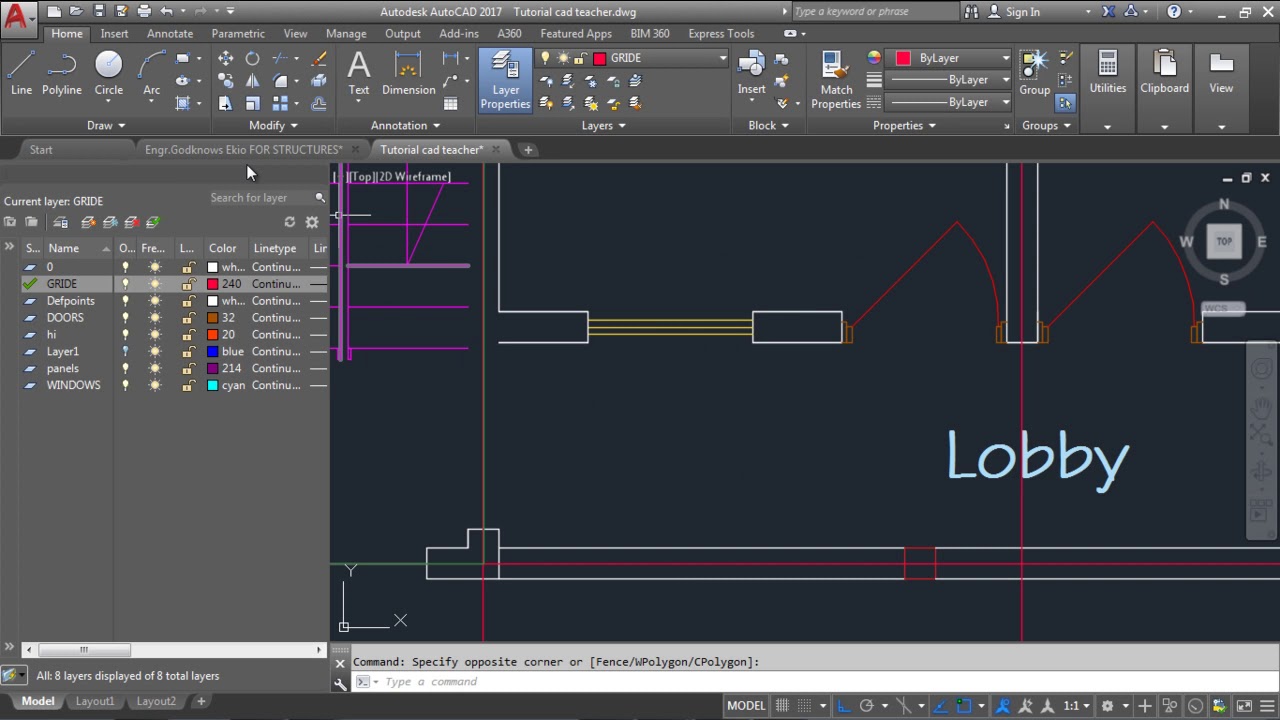Click WINDOWS layer cyan color swatch
1280x720 pixels.
point(212,385)
